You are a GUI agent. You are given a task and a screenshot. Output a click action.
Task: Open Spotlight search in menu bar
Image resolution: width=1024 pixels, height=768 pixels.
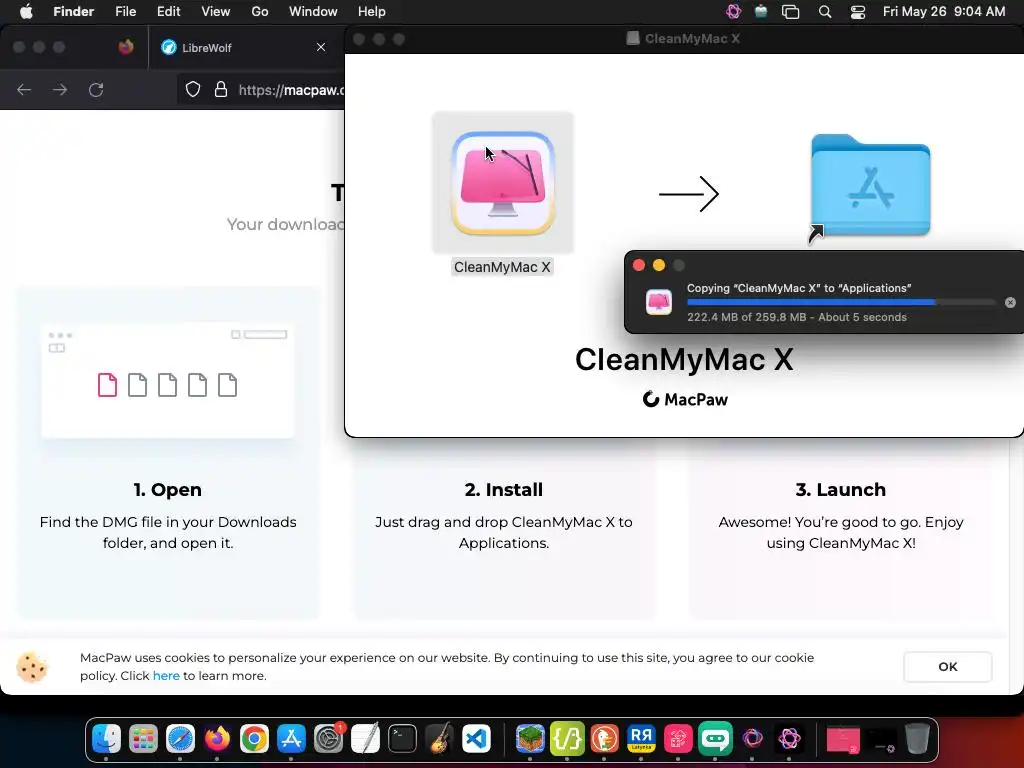pyautogui.click(x=825, y=12)
